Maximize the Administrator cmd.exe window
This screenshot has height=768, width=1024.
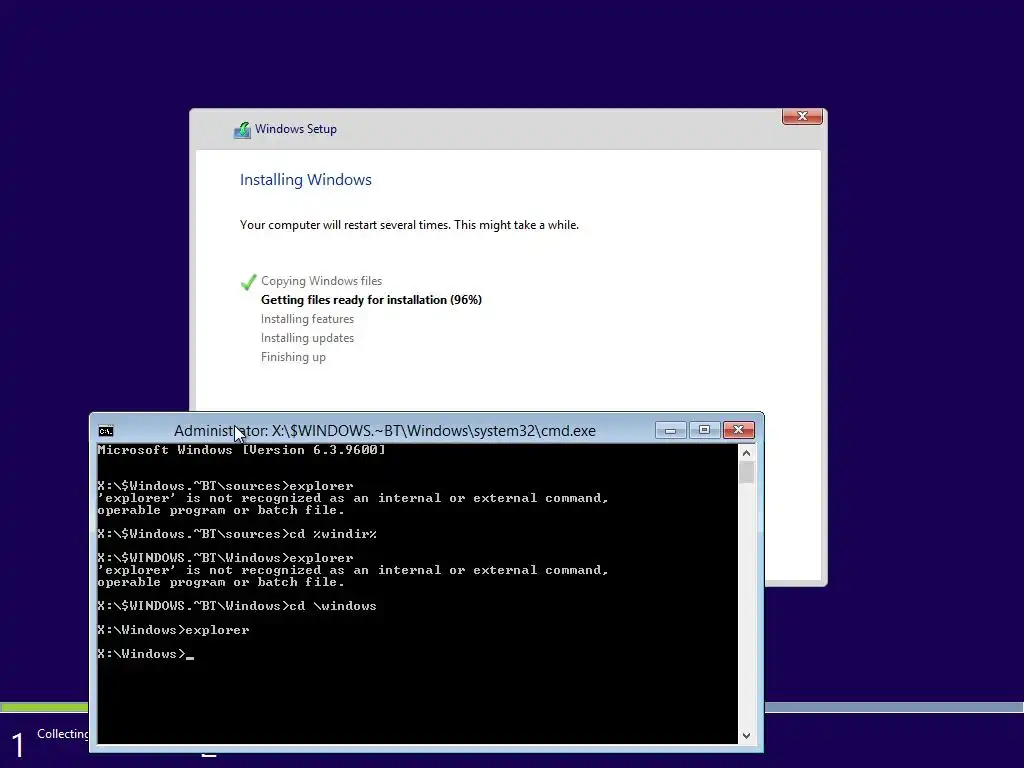(704, 430)
